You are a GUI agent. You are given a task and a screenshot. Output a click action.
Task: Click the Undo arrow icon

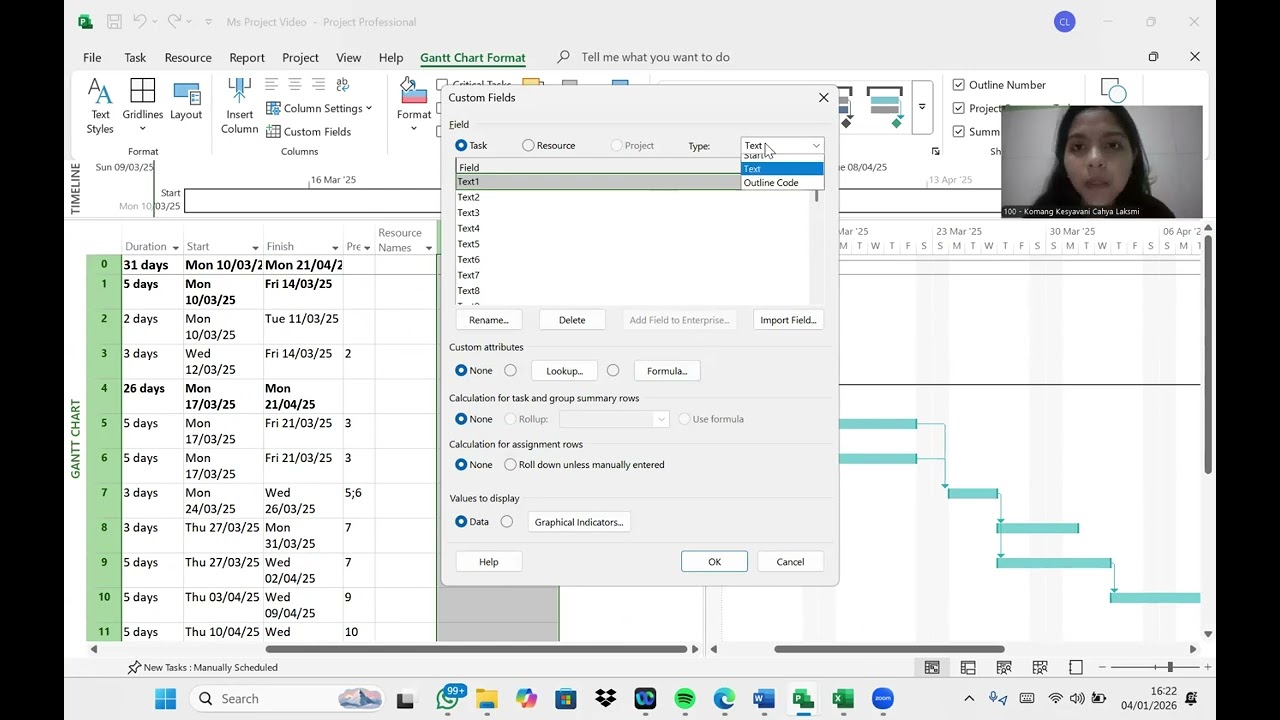tap(139, 21)
